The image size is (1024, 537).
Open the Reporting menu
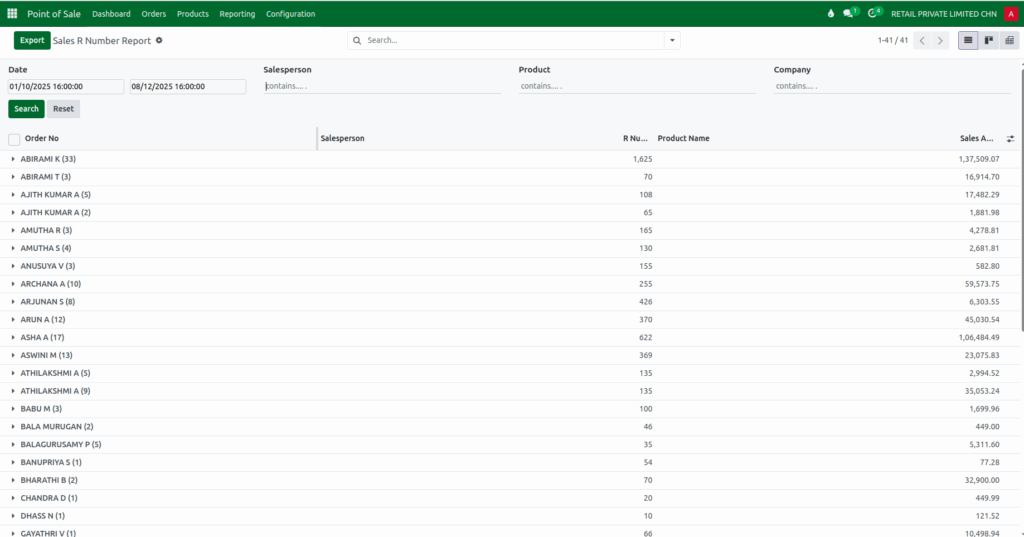point(237,14)
